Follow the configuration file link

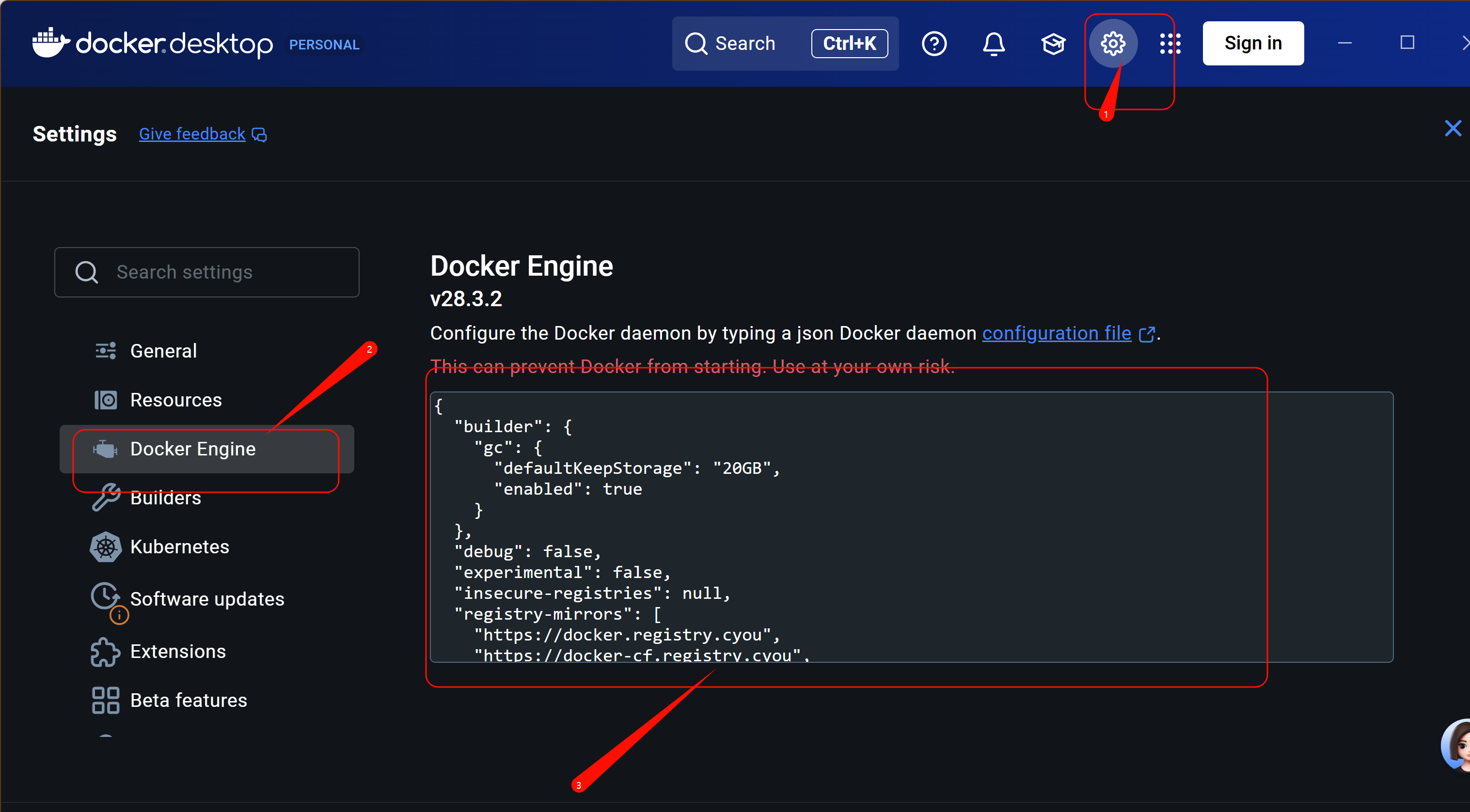point(1056,333)
